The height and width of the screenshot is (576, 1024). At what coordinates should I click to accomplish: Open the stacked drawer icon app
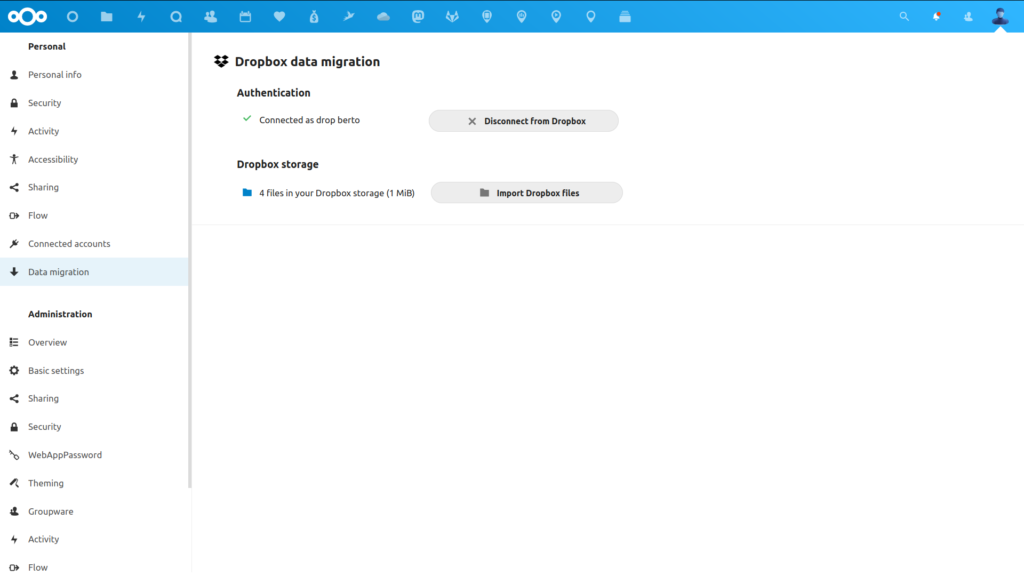(625, 16)
